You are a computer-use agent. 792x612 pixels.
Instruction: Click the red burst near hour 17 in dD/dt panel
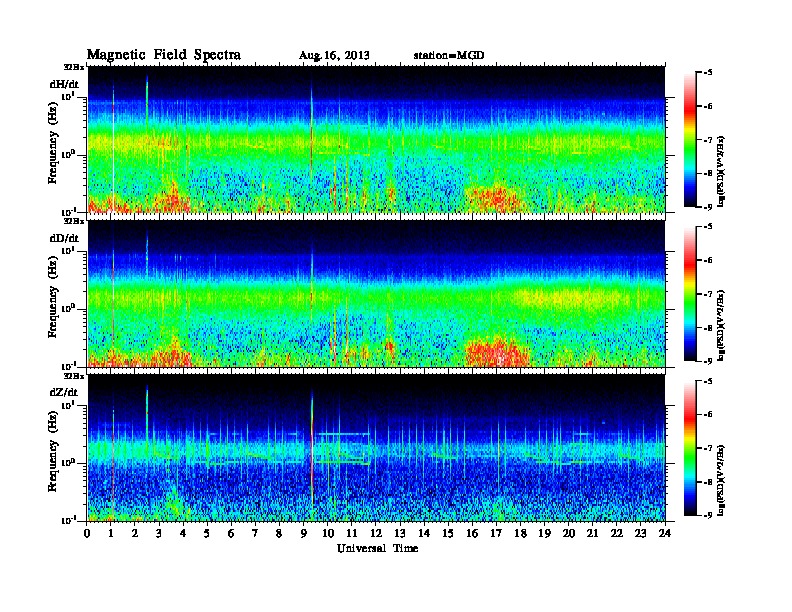click(x=497, y=352)
